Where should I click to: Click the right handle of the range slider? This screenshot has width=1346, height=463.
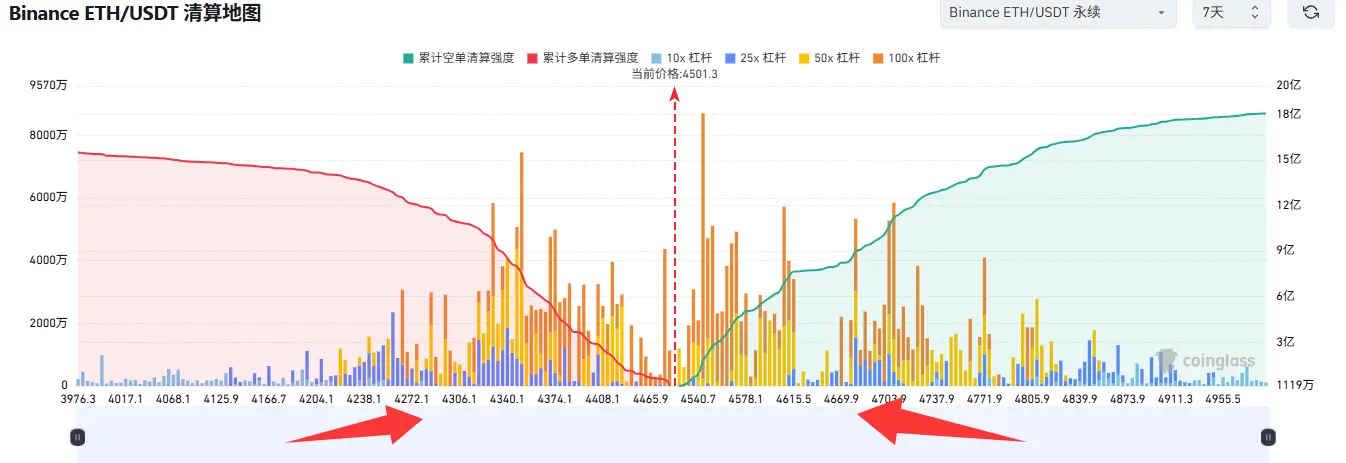[1268, 437]
